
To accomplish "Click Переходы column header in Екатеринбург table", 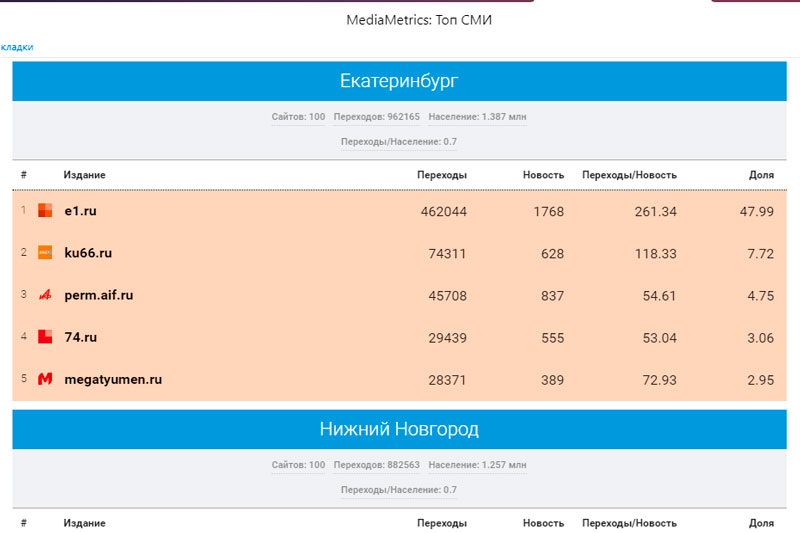I will [x=442, y=175].
